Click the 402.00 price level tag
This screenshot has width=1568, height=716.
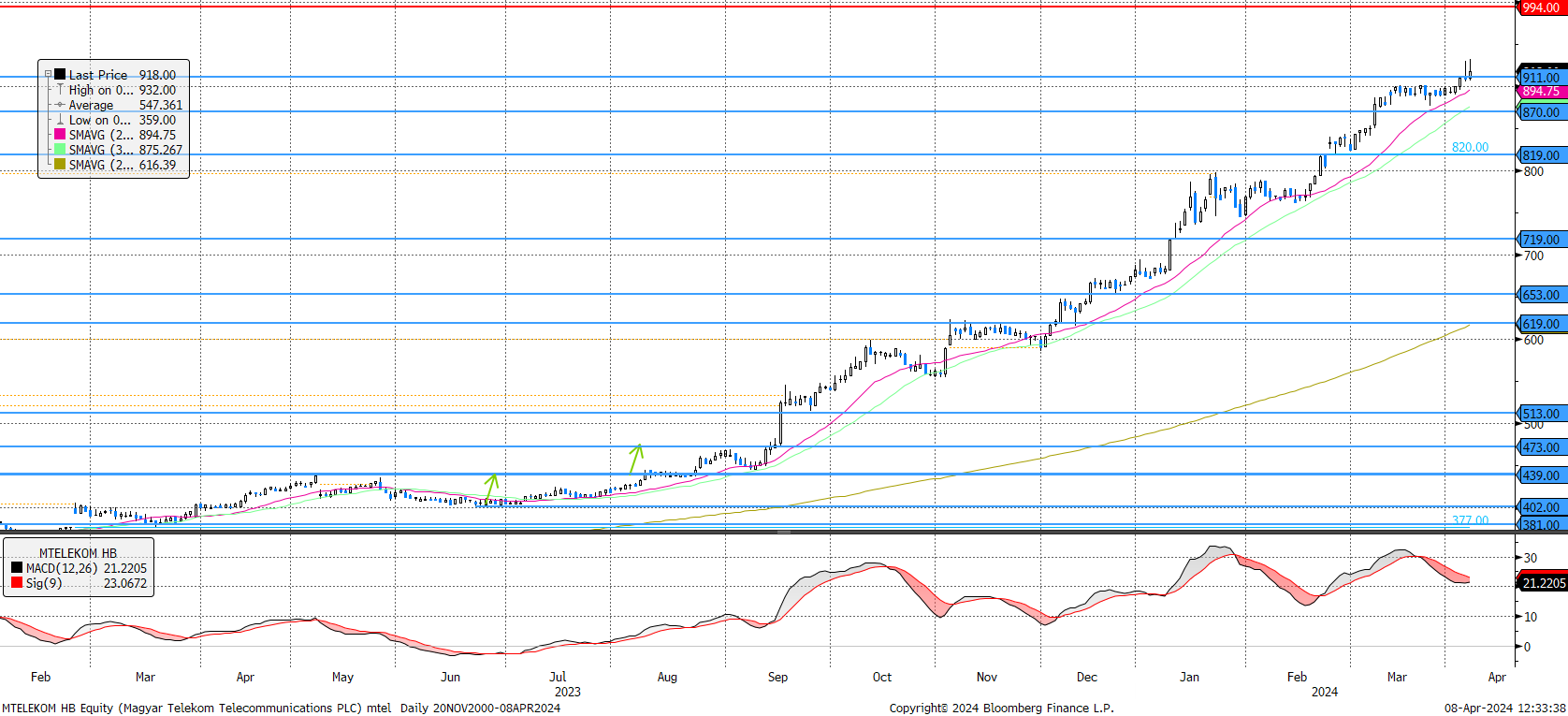(x=1541, y=507)
